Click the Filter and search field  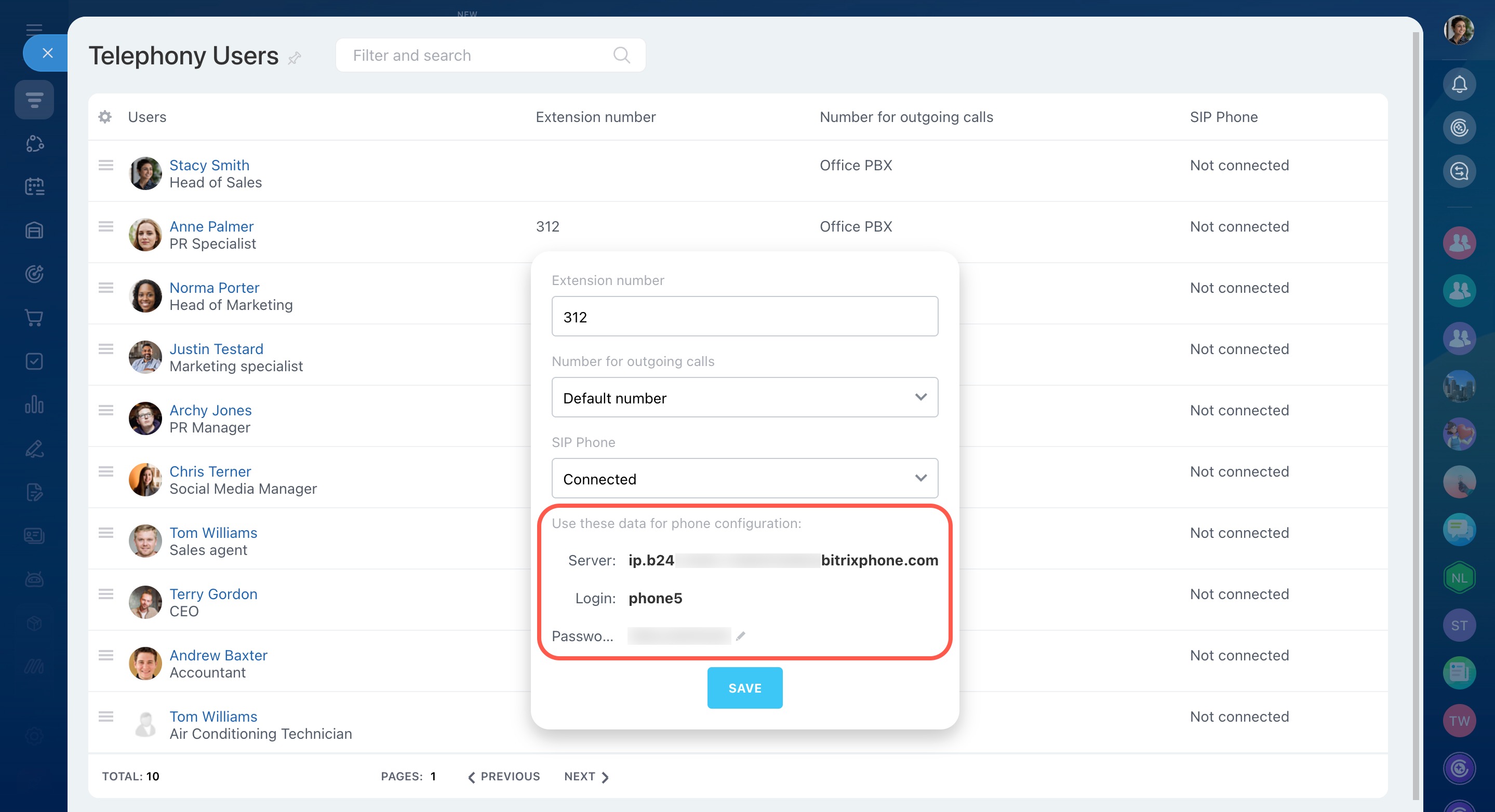click(476, 55)
